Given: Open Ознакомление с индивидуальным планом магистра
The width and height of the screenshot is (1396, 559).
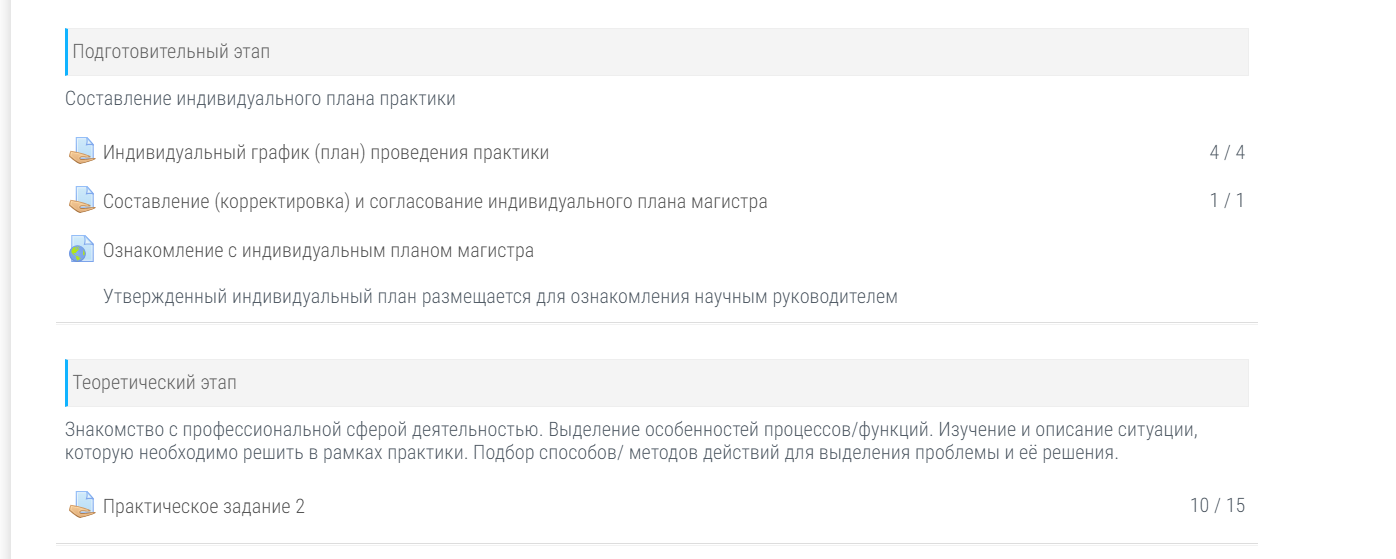Looking at the screenshot, I should (318, 251).
